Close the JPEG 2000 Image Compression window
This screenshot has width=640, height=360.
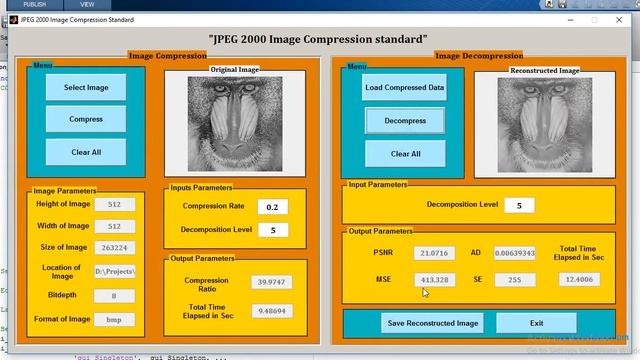619,20
